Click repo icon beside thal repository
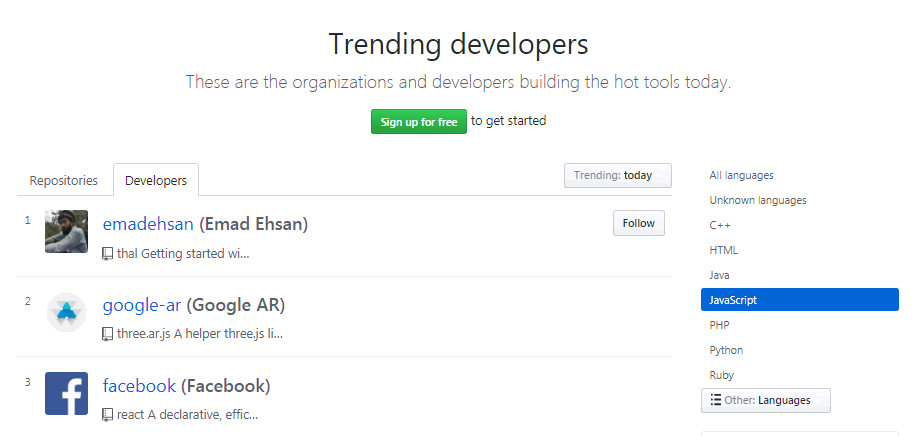The width and height of the screenshot is (918, 436). (x=108, y=254)
